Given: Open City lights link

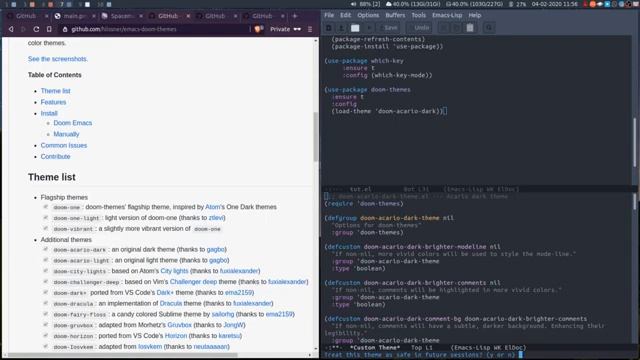Looking at the screenshot, I should pos(174,271).
